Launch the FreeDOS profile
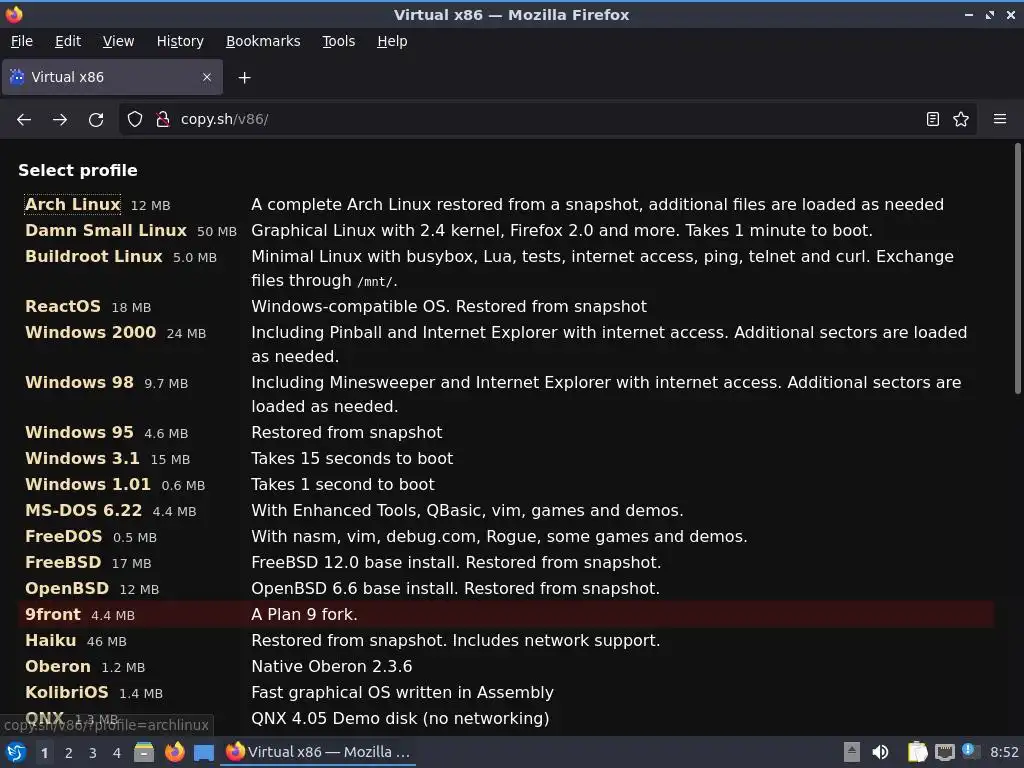 63,537
